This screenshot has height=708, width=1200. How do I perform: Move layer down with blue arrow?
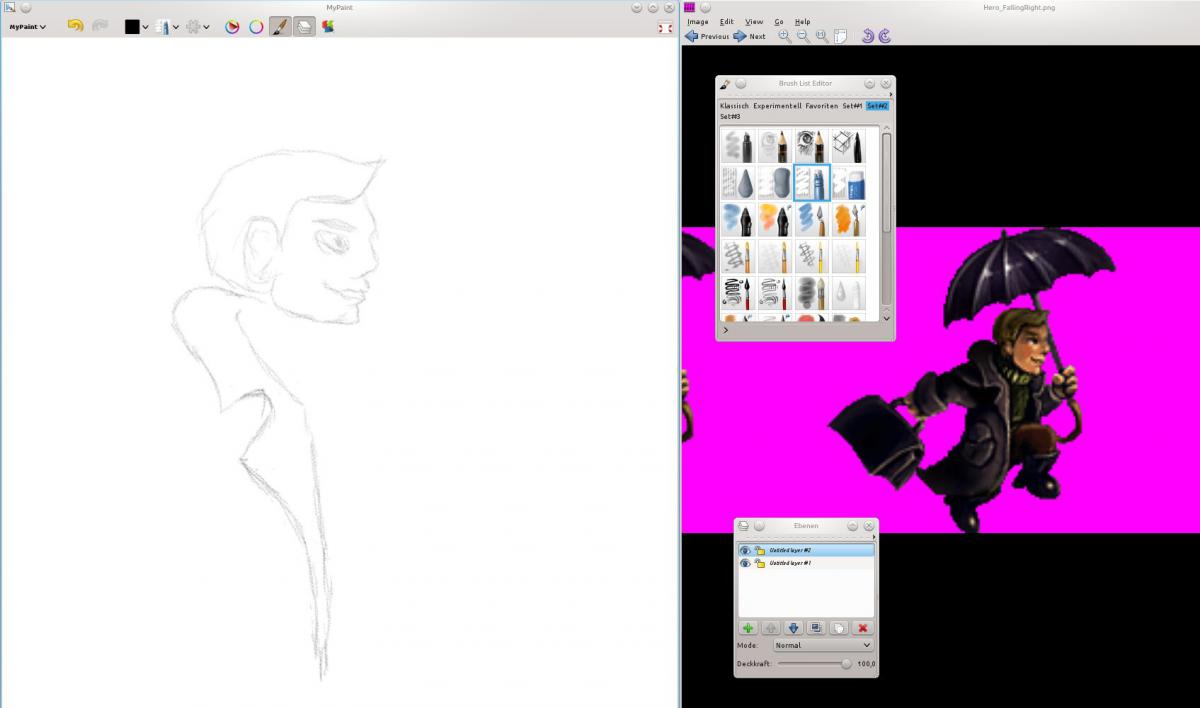(793, 628)
